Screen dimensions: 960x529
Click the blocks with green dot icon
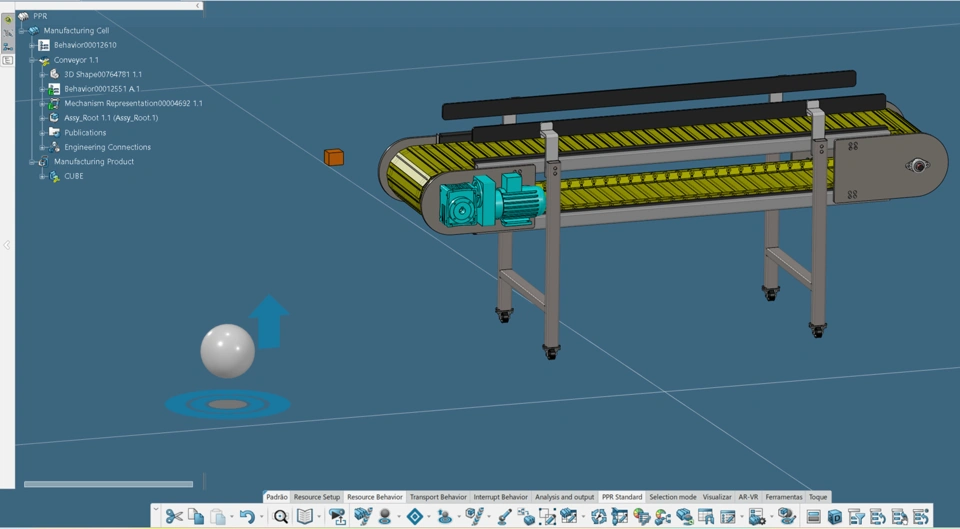click(x=684, y=516)
